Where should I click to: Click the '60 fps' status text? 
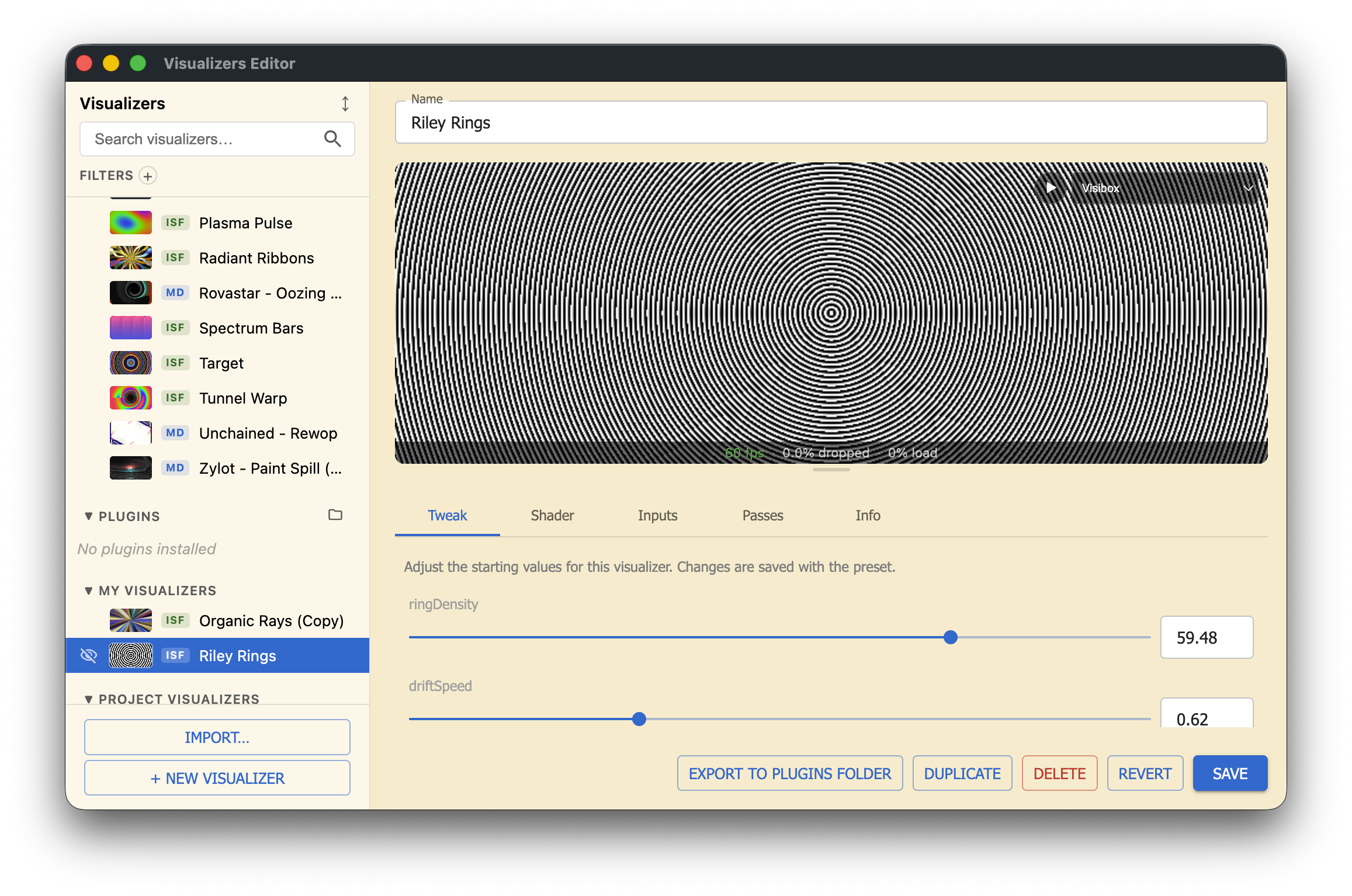tap(744, 453)
